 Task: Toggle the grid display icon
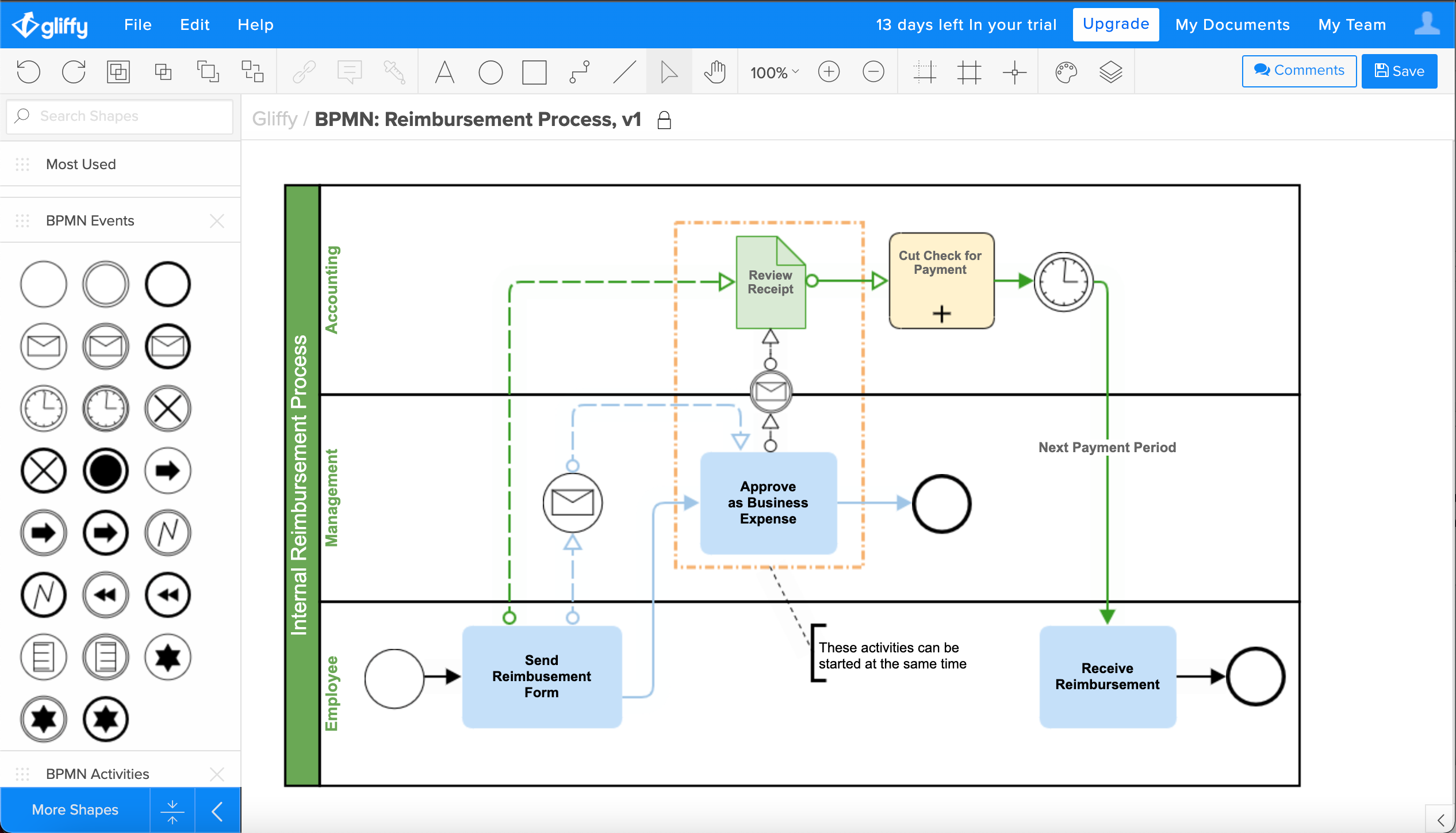point(969,72)
